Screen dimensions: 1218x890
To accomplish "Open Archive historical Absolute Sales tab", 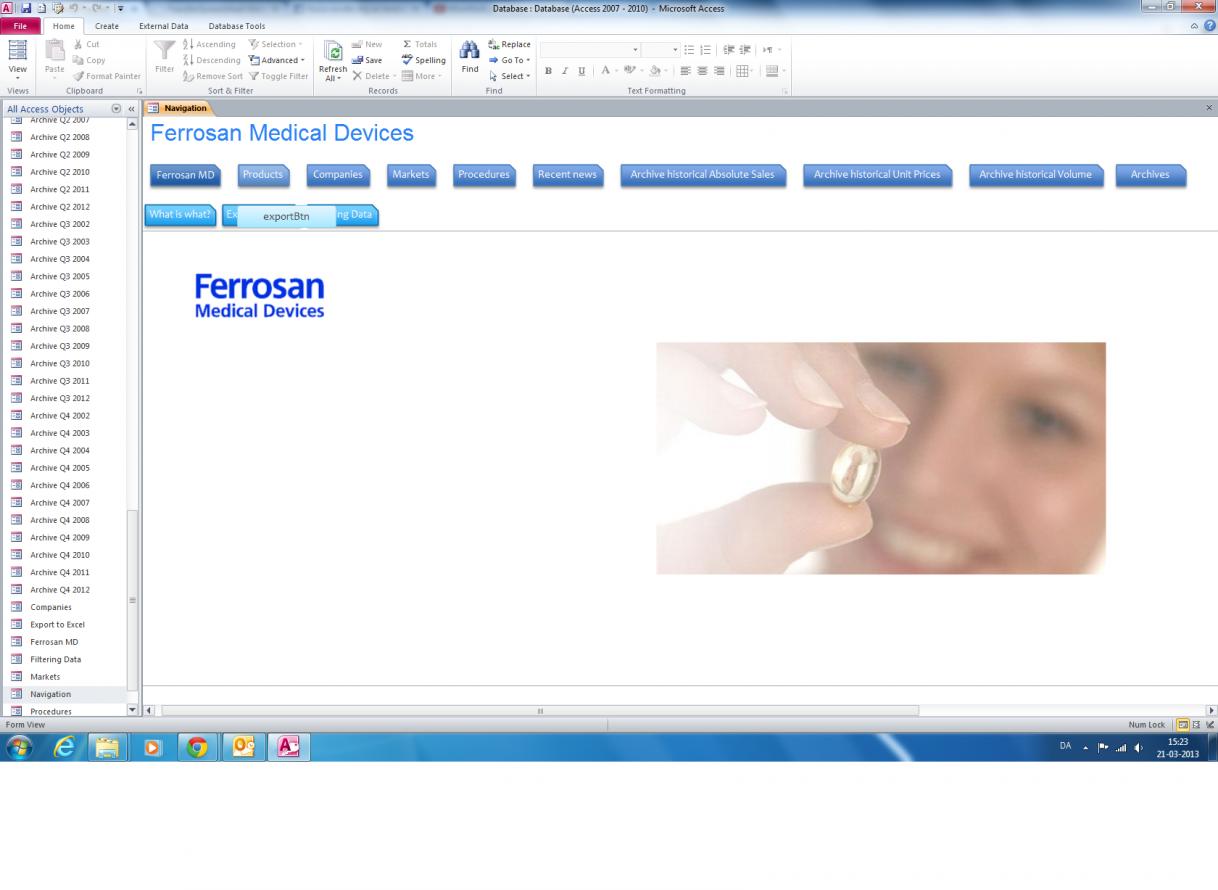I will click(703, 175).
